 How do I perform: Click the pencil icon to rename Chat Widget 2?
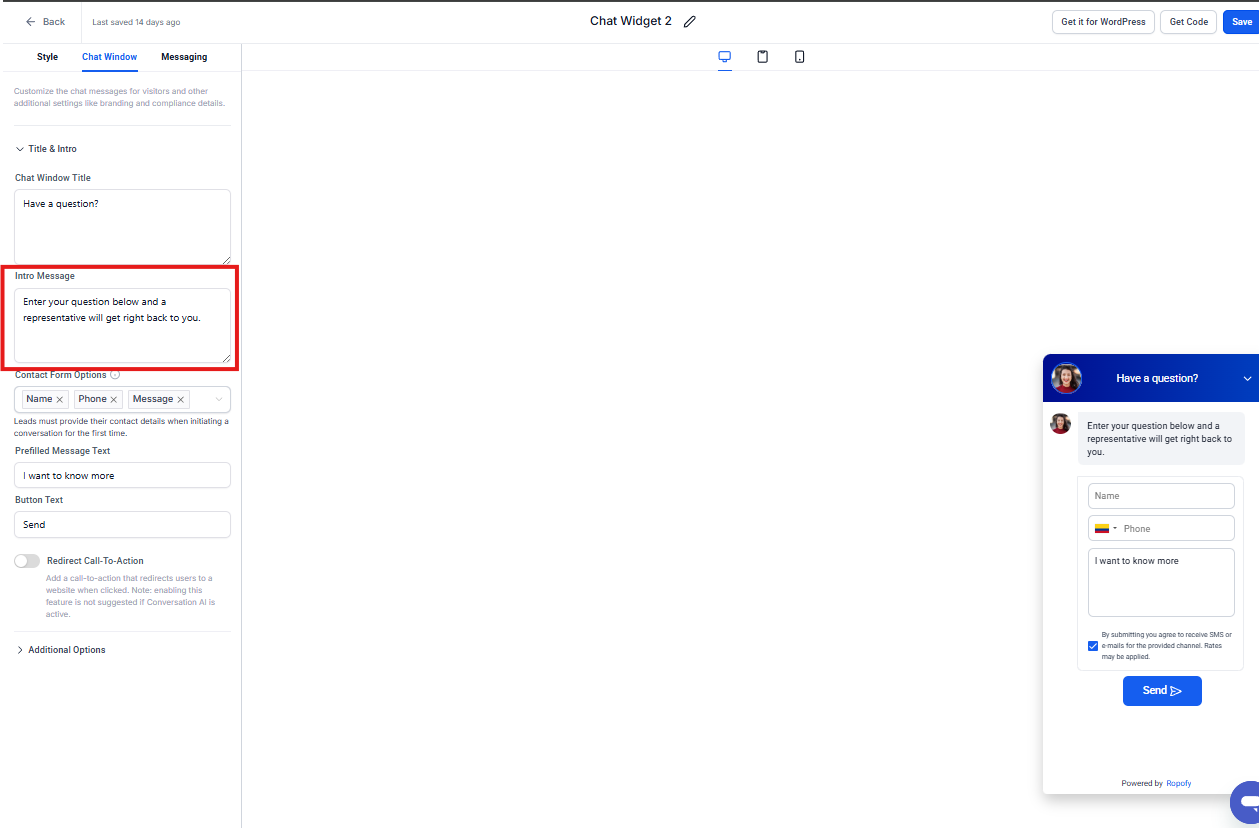coord(689,22)
